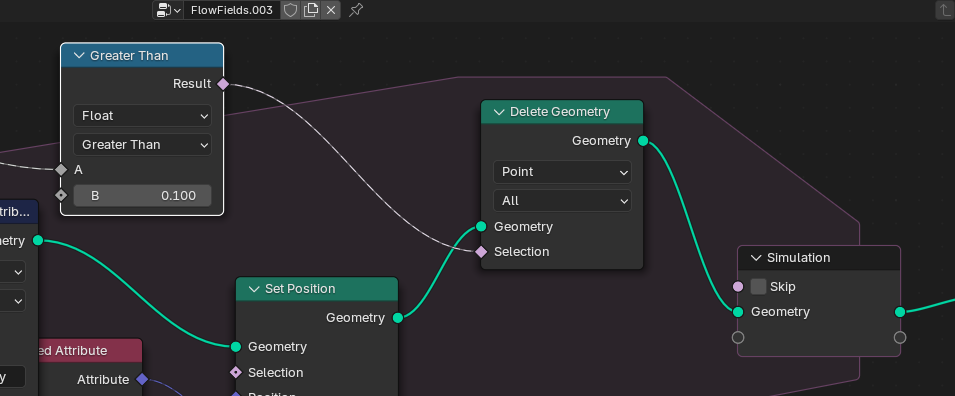Click the 'Result' label on Greater Than
The height and width of the screenshot is (396, 955).
pos(192,84)
